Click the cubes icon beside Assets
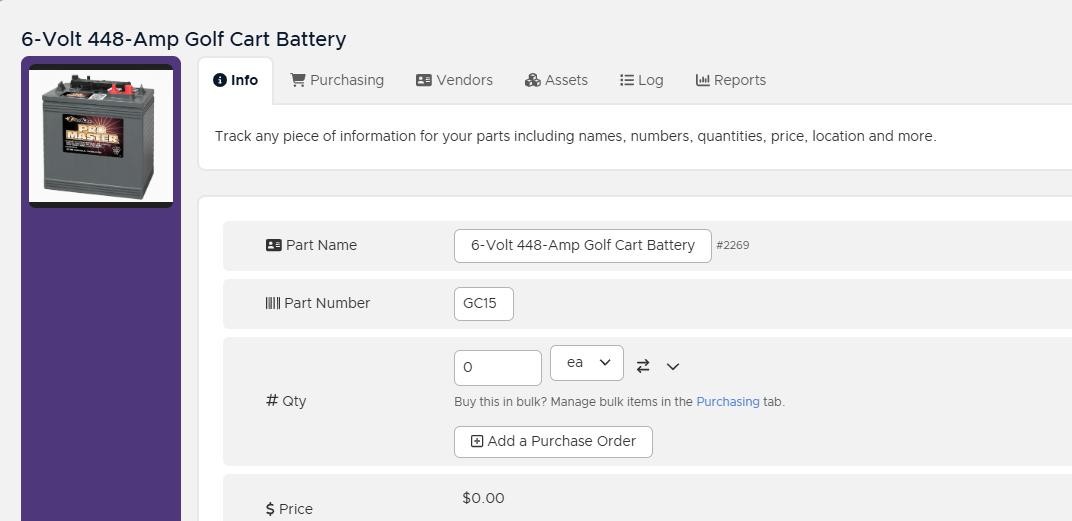Viewport: 1072px width, 521px height. pos(533,80)
